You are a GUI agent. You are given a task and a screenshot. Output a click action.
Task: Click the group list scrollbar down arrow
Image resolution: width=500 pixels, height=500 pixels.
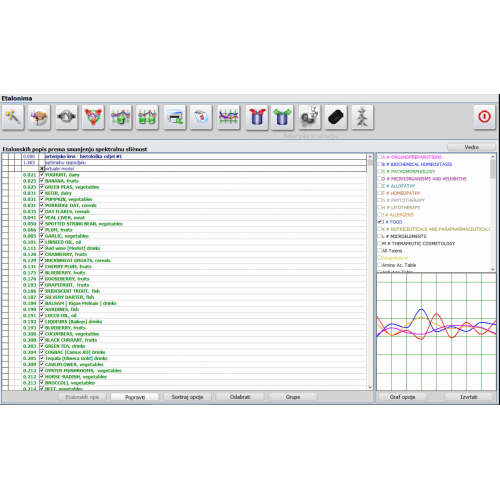[493, 269]
